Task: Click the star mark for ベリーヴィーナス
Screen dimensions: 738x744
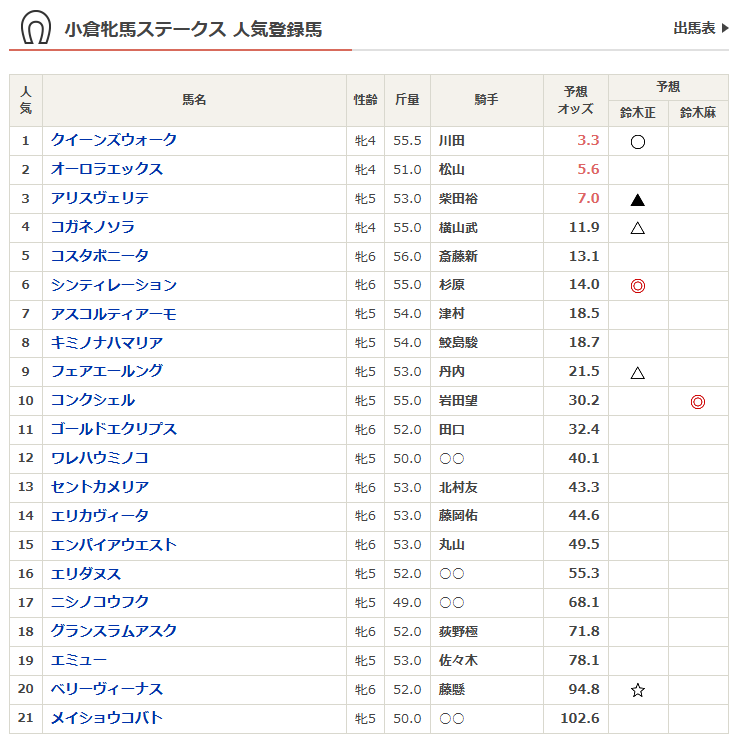Action: pos(638,690)
